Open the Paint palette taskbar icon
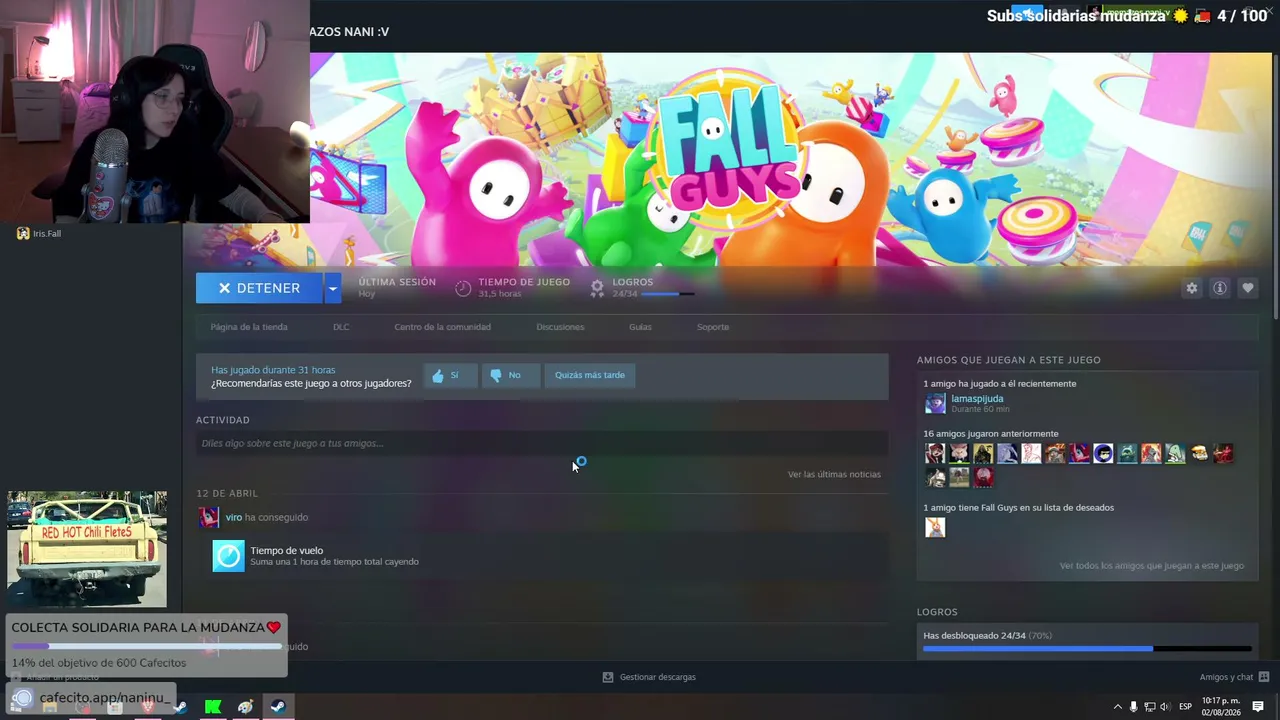 pyautogui.click(x=245, y=707)
